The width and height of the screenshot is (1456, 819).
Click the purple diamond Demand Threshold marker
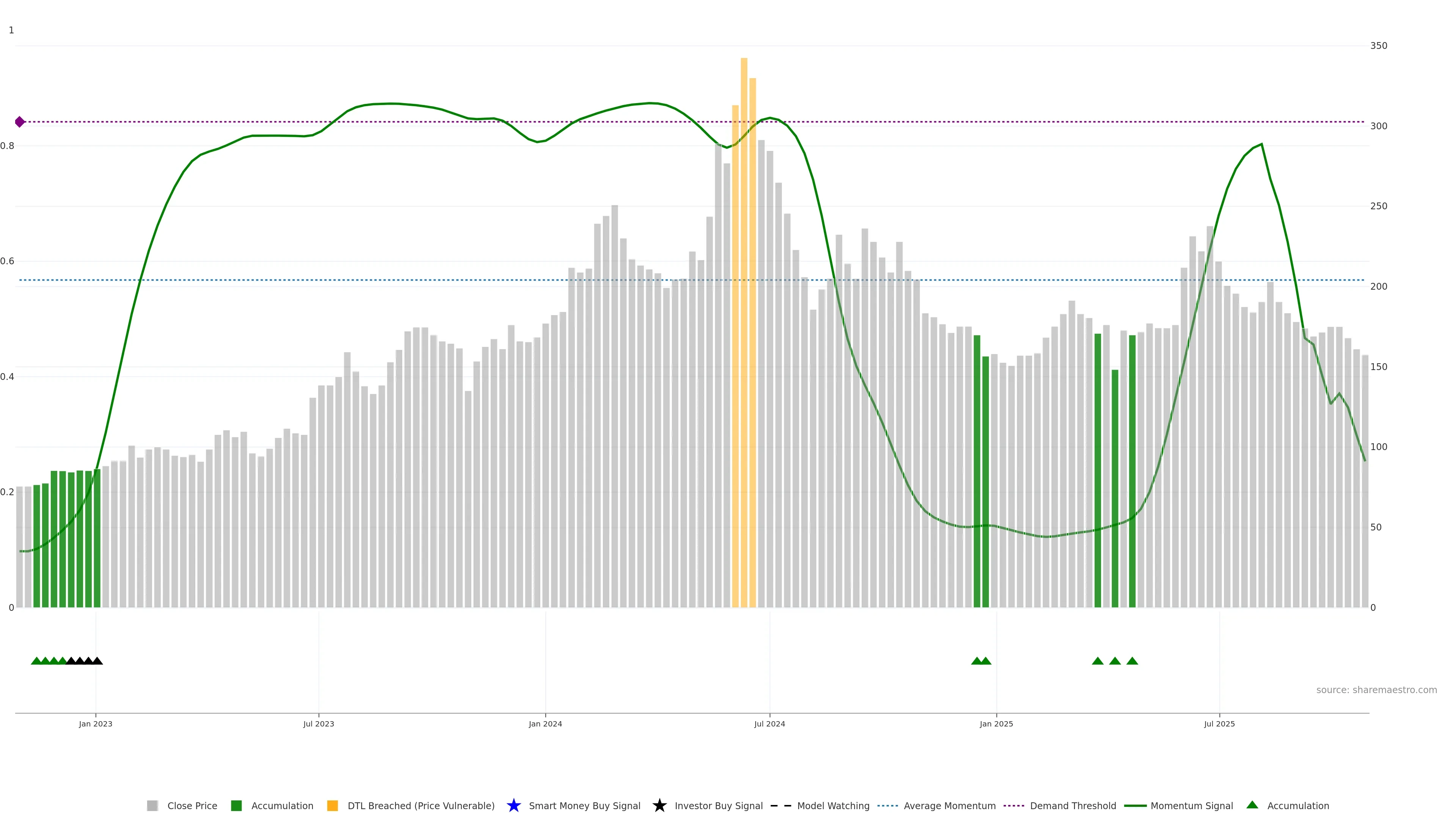tap(20, 121)
